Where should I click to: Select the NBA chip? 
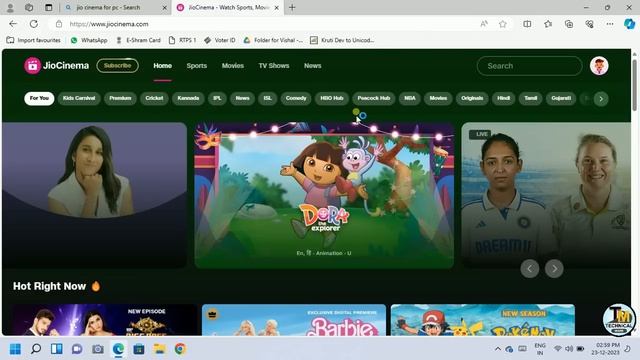pos(410,98)
